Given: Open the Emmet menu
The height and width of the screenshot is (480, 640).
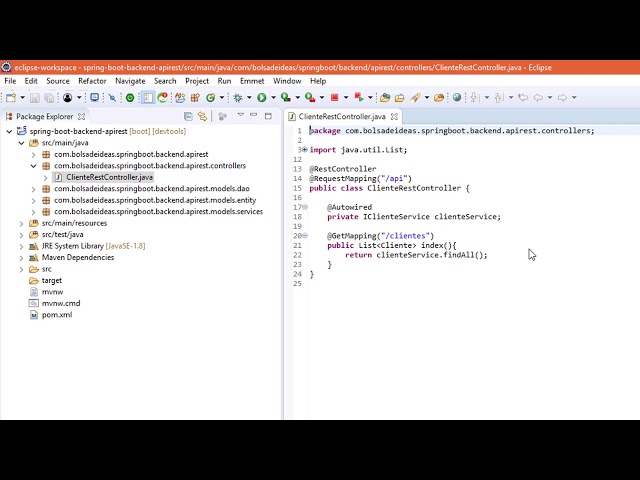Looking at the screenshot, I should pos(252,81).
